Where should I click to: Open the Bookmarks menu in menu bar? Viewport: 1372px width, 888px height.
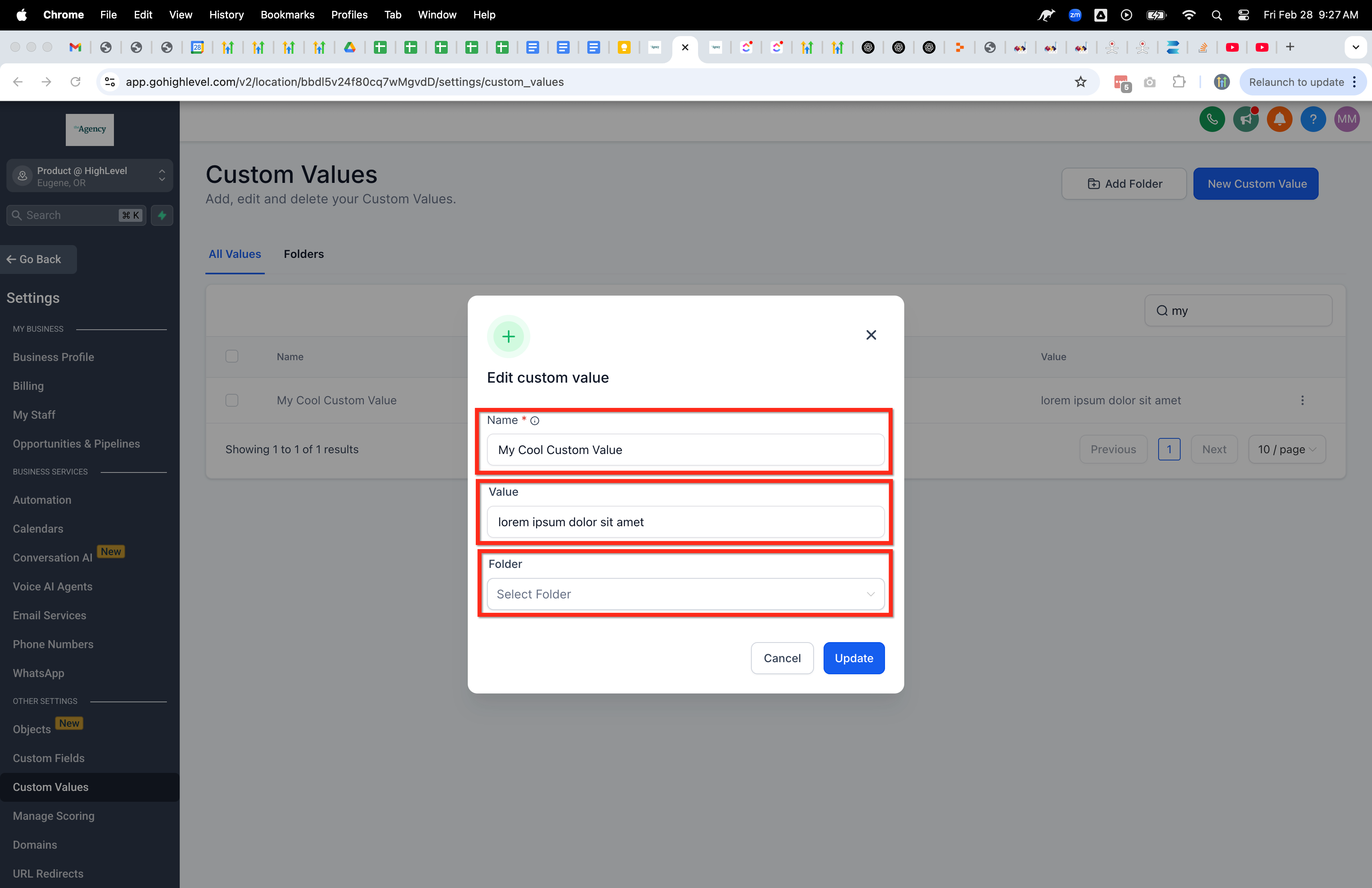click(x=287, y=14)
